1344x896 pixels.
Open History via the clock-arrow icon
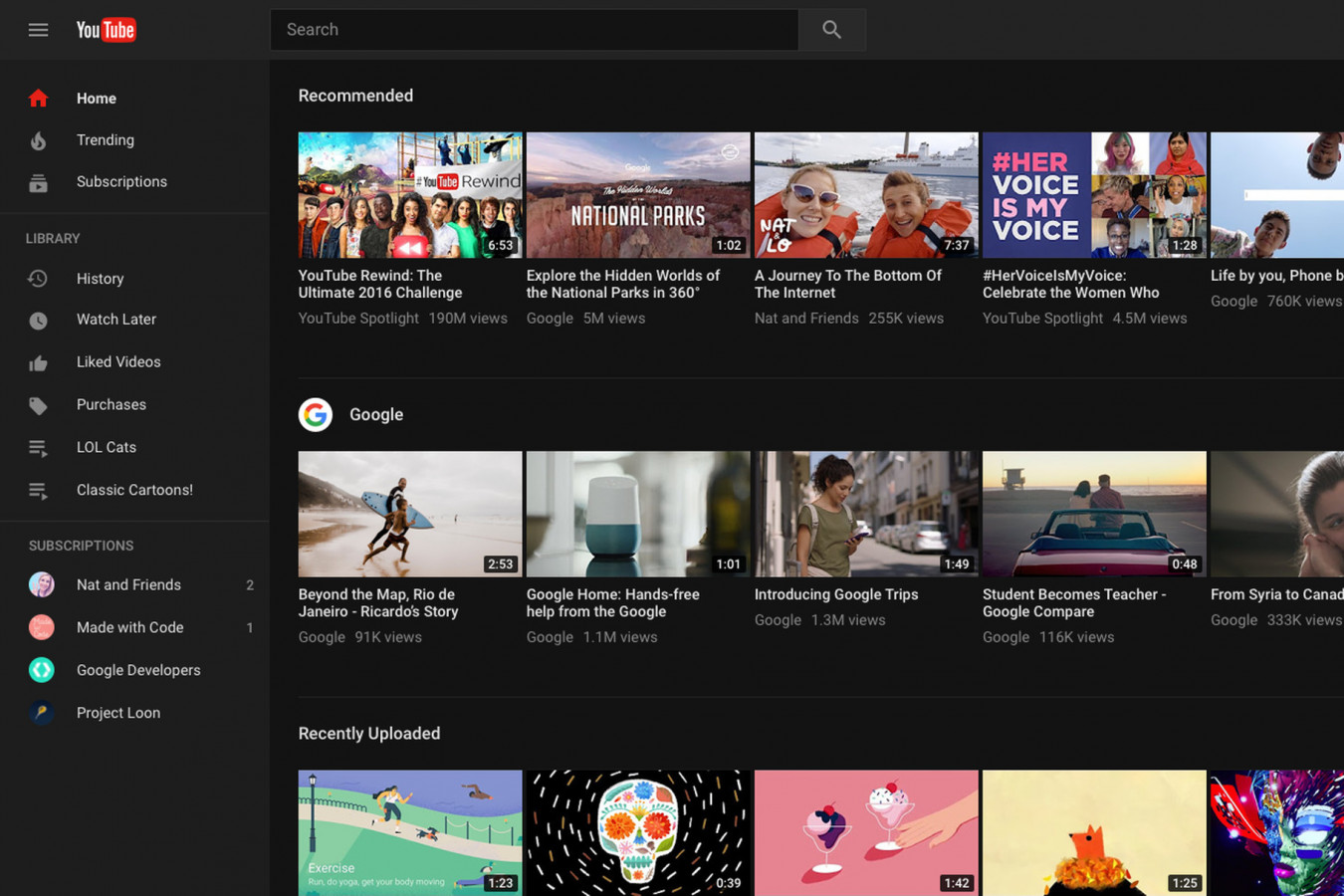(38, 278)
